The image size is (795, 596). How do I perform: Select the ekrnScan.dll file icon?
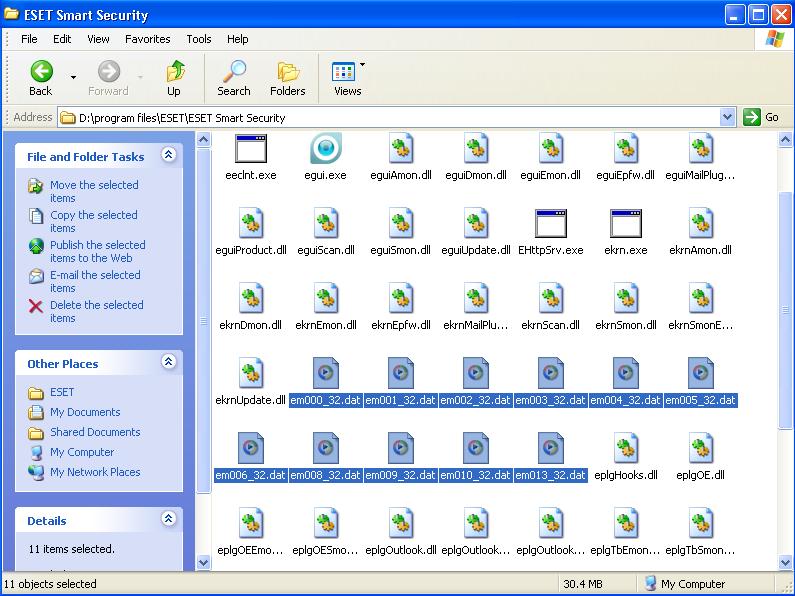pos(551,298)
